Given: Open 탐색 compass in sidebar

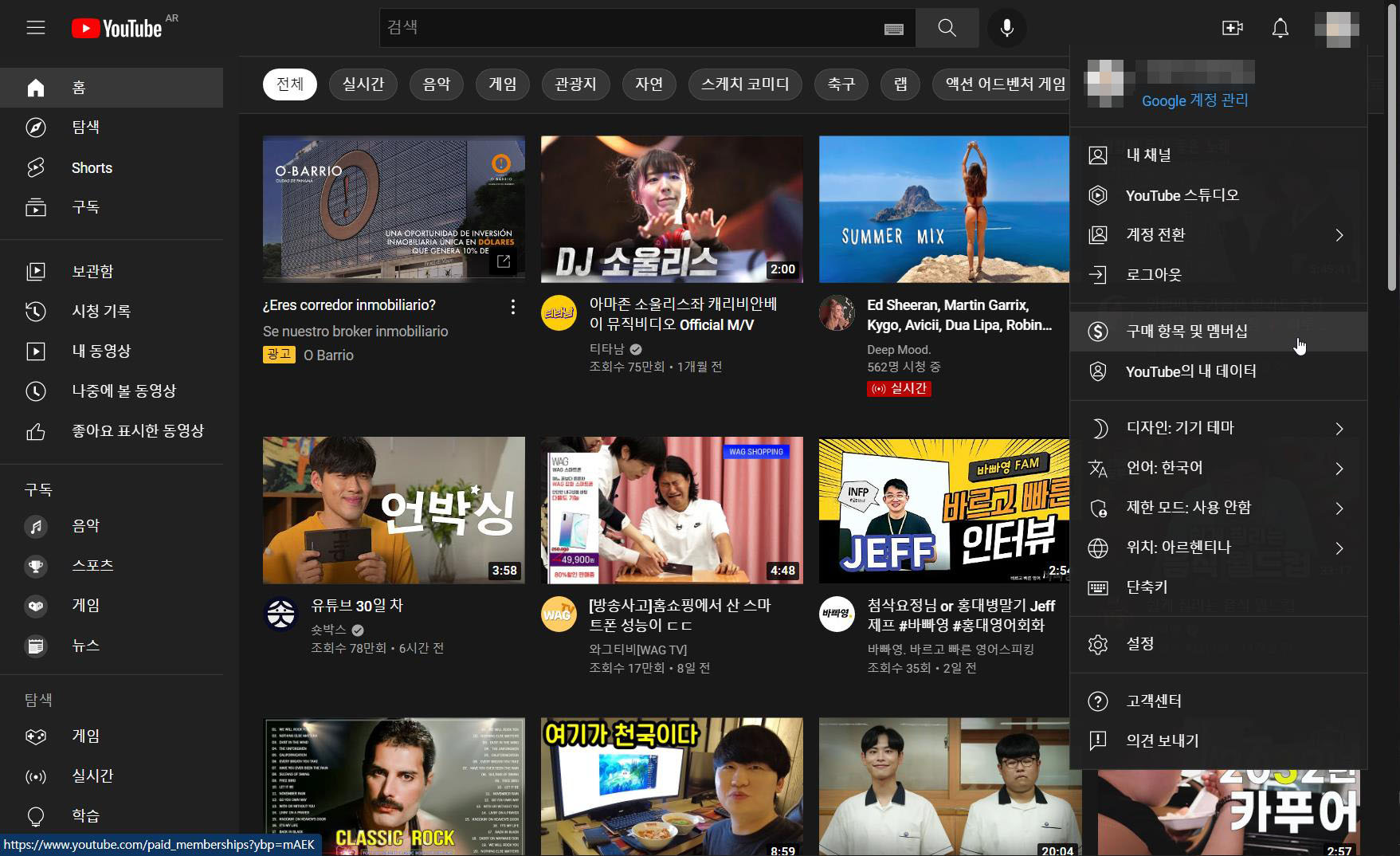Looking at the screenshot, I should [112, 128].
